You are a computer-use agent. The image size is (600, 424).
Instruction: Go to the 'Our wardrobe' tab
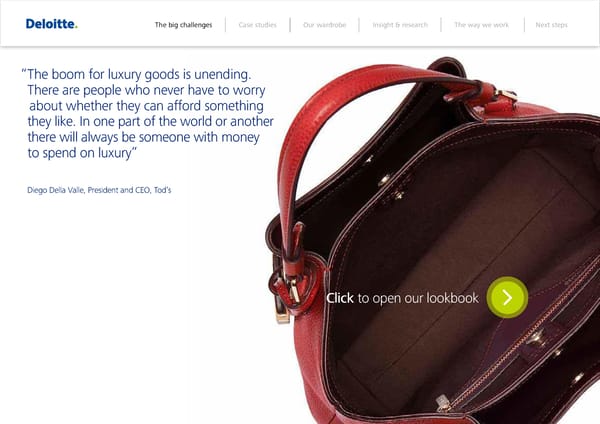(324, 25)
